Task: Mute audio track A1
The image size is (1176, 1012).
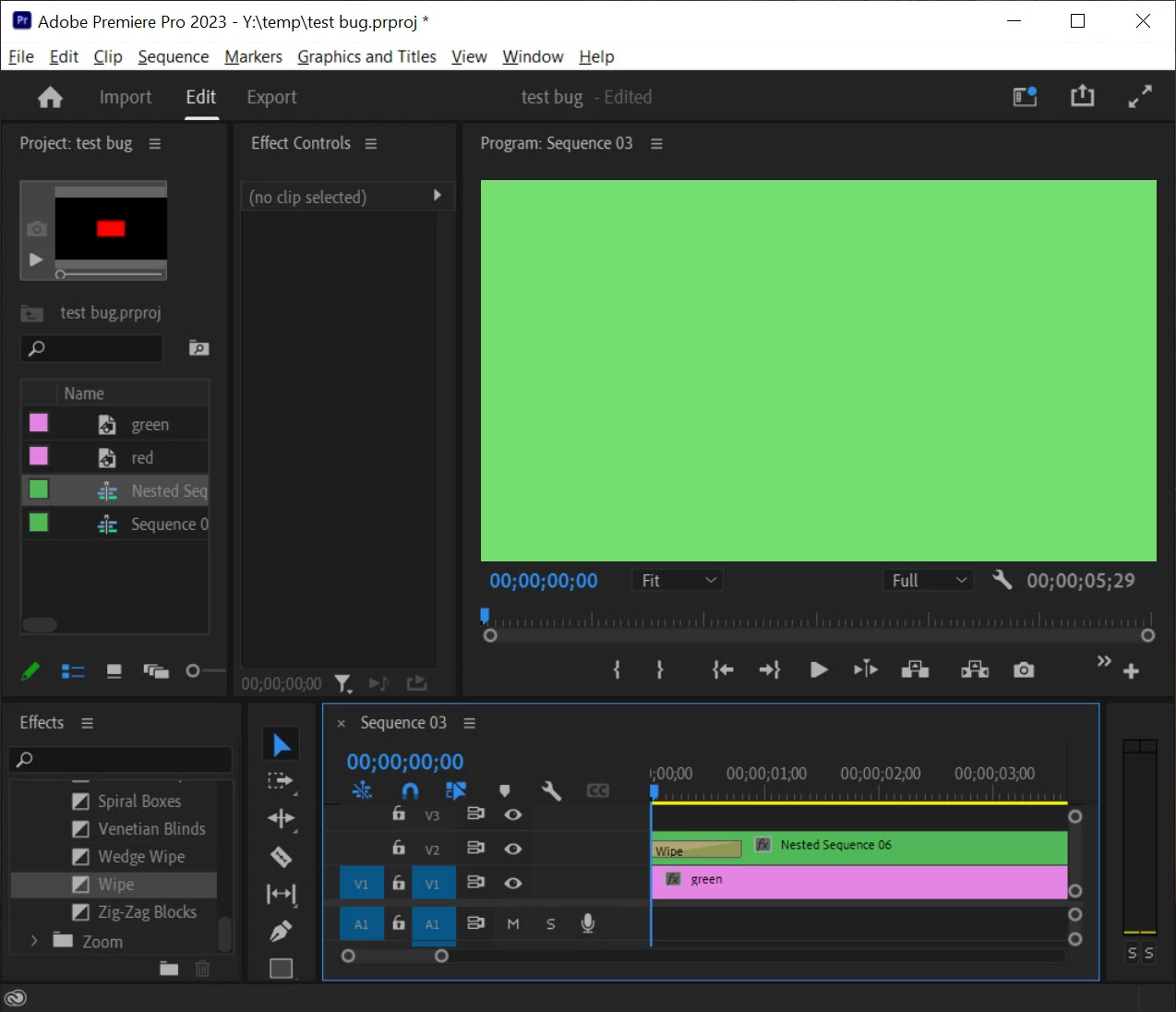Action: 513,924
